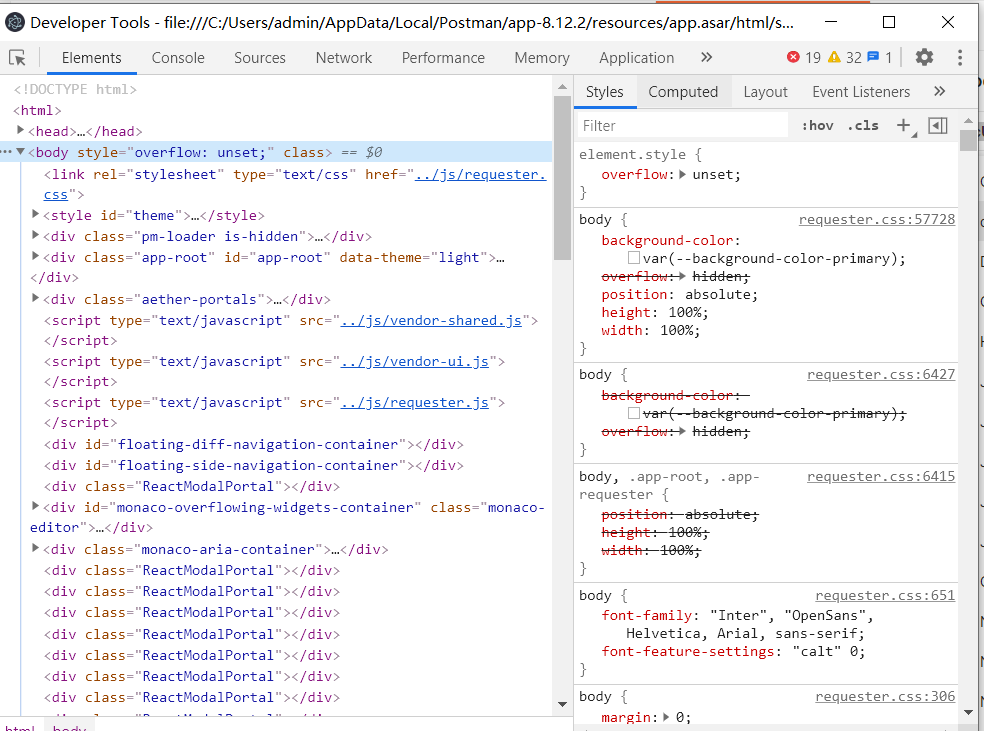Activate the inspect element picker icon
The height and width of the screenshot is (731, 984).
pyautogui.click(x=18, y=58)
